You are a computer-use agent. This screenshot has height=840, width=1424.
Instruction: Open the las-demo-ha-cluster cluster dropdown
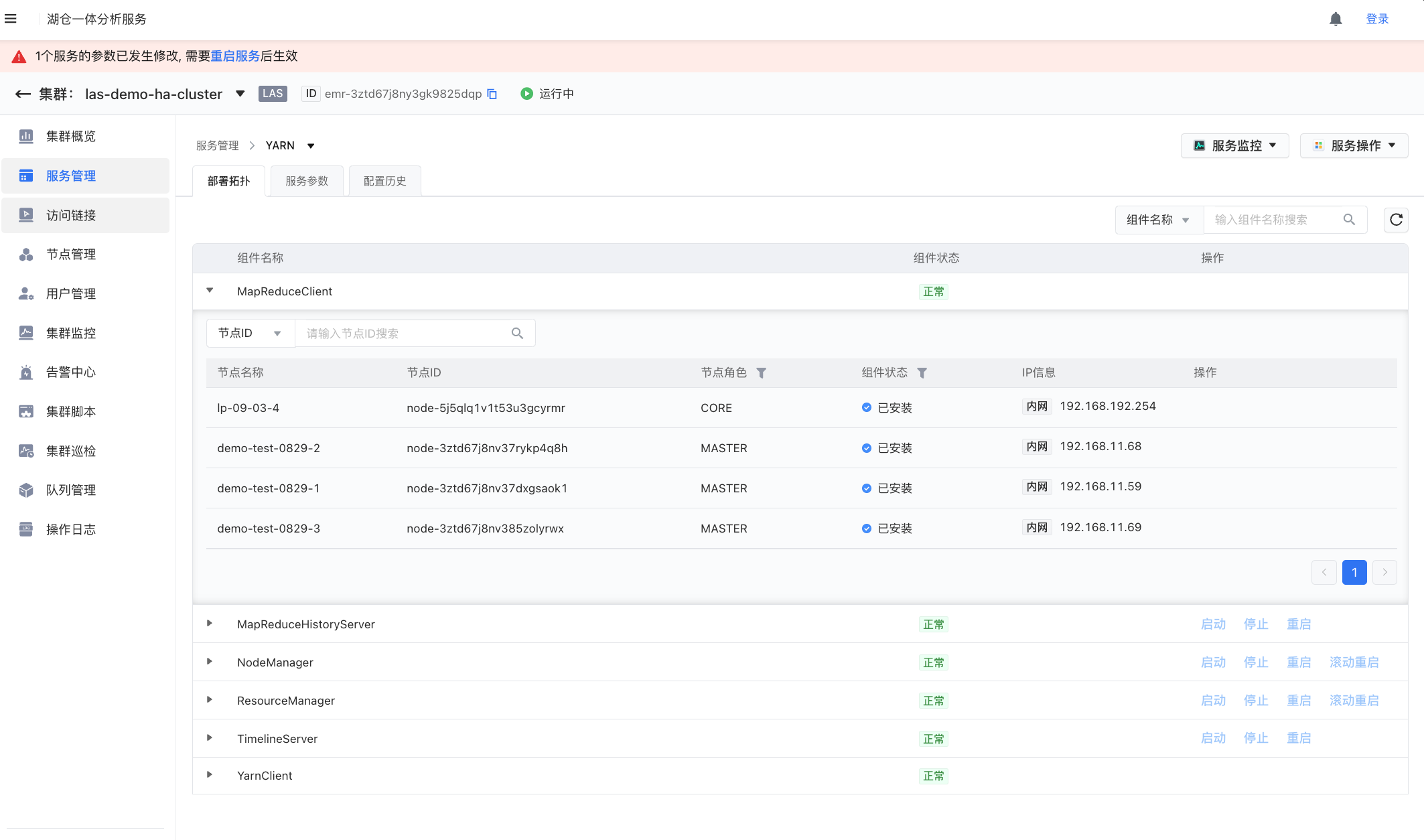pos(240,94)
